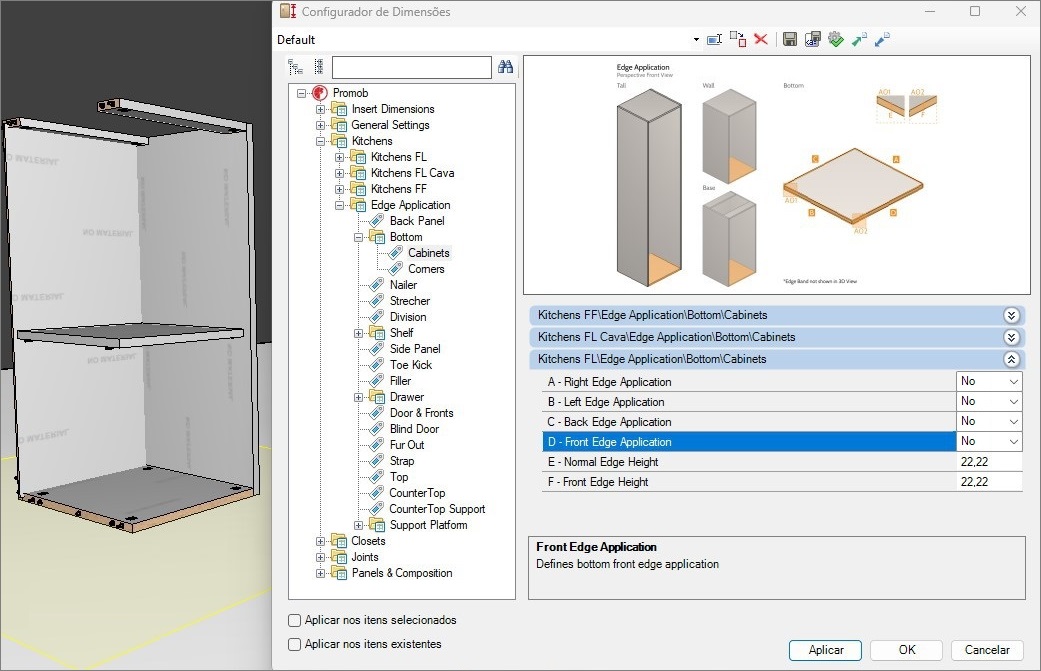Expand the Support Platform tree node
Viewport: 1041px width, 671px height.
[x=359, y=525]
